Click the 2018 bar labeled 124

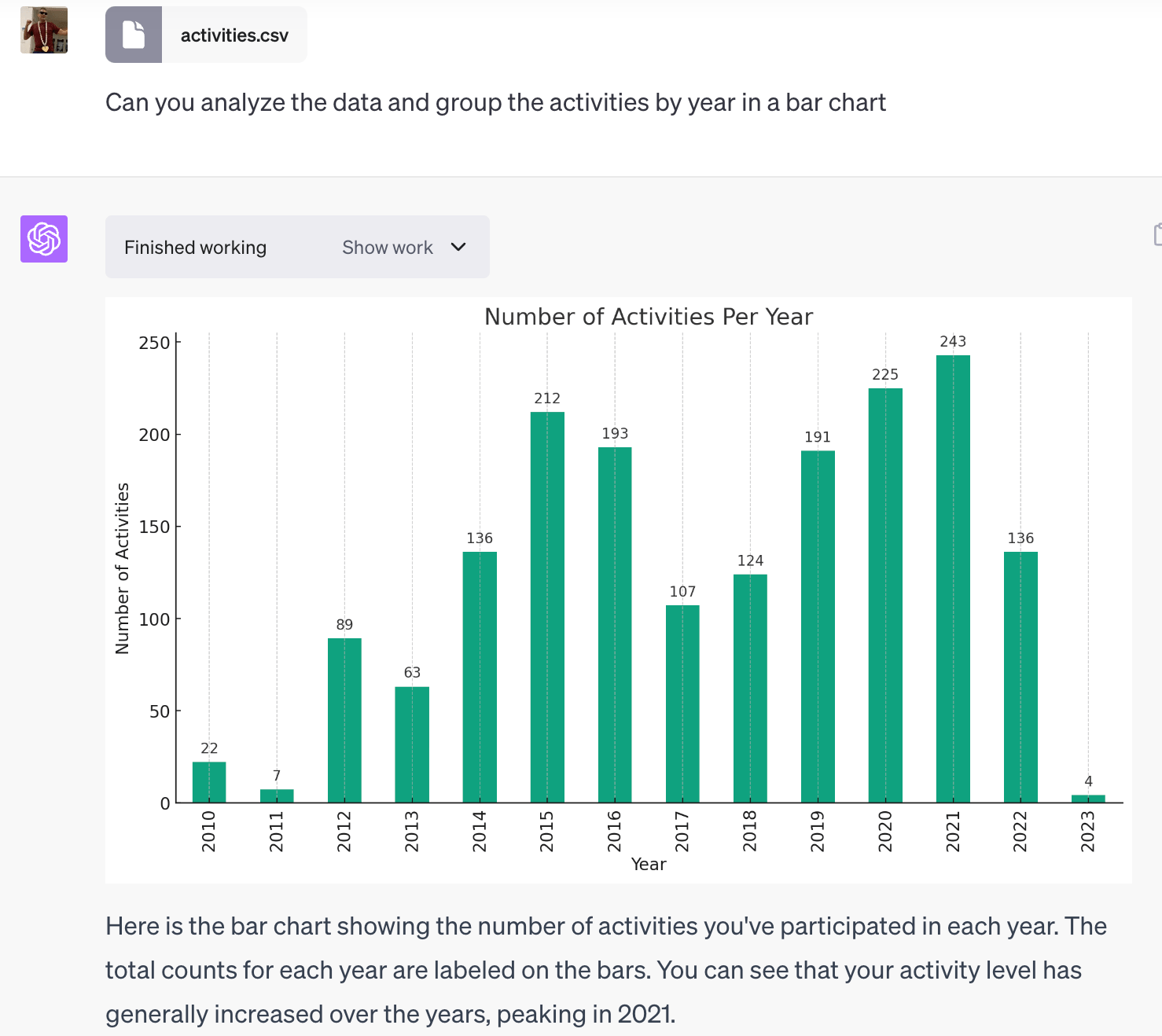click(x=750, y=689)
